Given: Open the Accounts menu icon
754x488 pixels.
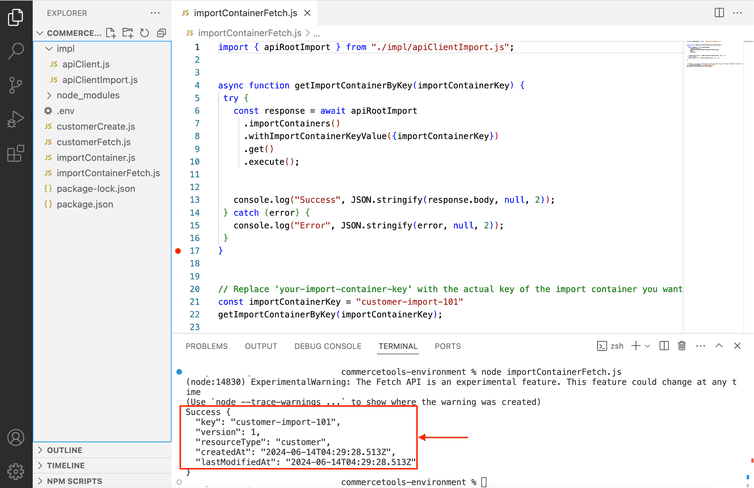Looking at the screenshot, I should coord(15,438).
